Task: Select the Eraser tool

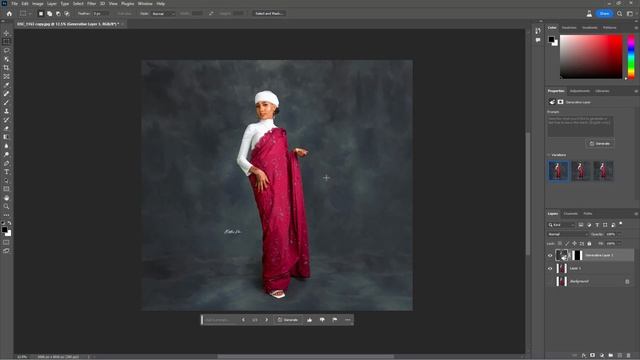Action: pos(6,129)
